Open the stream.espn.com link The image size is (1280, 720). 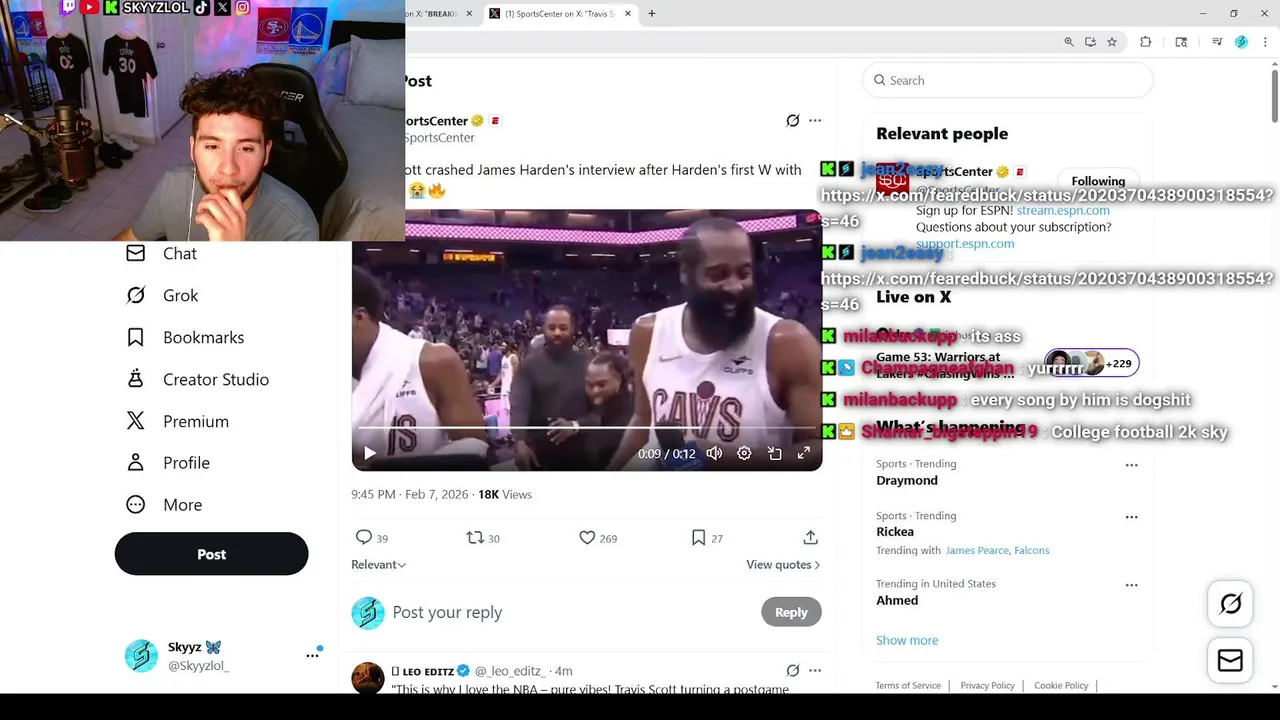1063,210
